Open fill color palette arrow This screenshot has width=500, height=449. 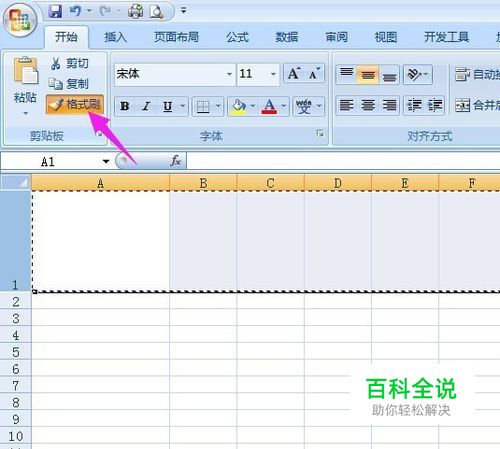[253, 106]
